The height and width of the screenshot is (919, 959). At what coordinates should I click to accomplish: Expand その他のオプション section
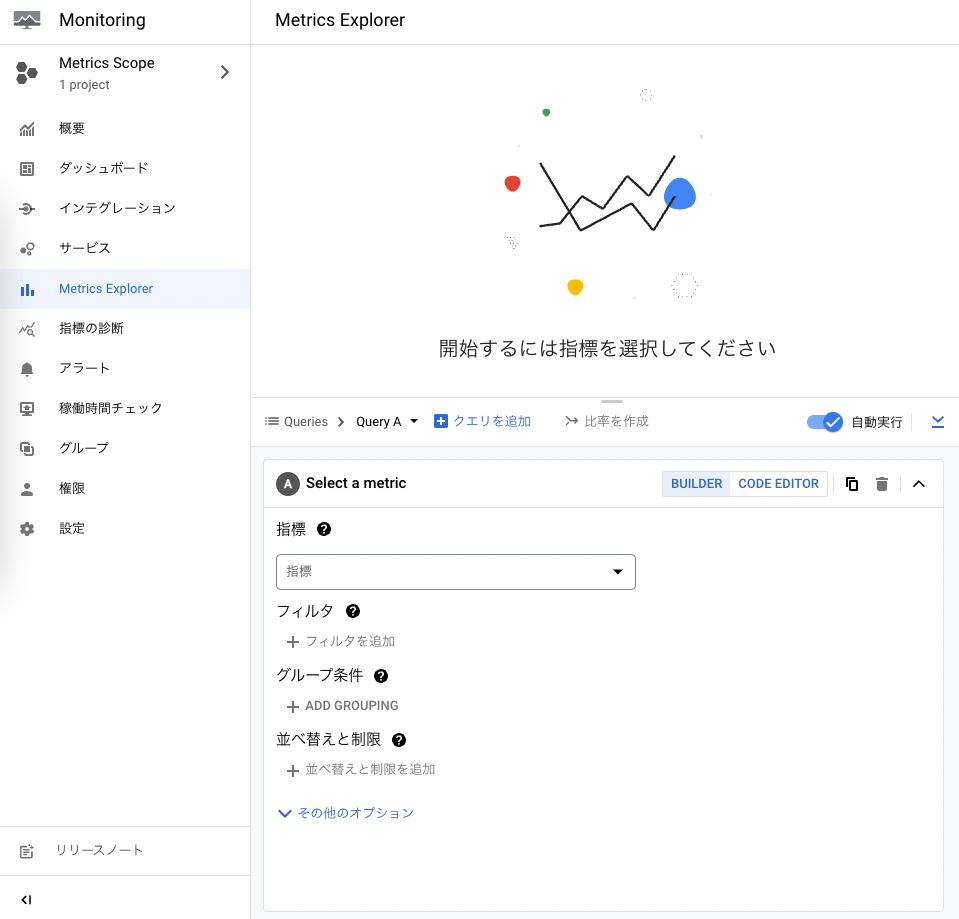346,813
